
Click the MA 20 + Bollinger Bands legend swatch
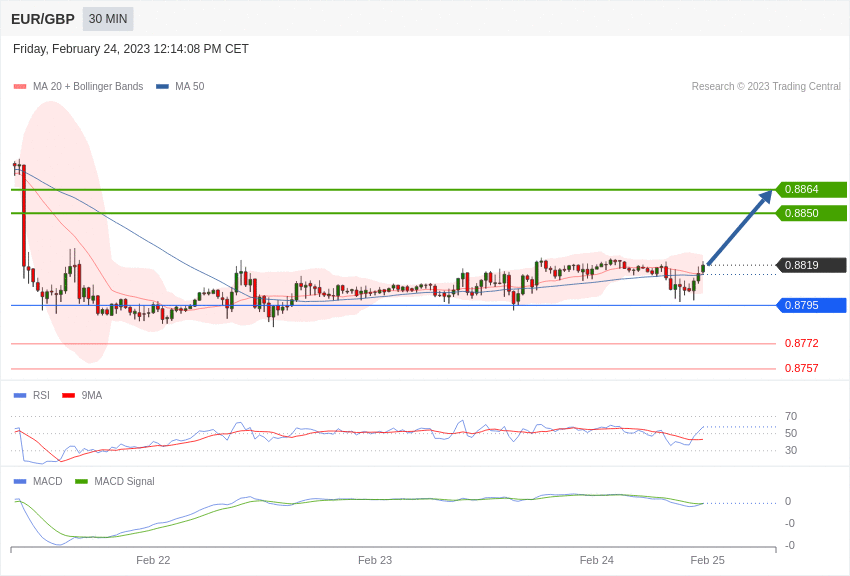20,86
